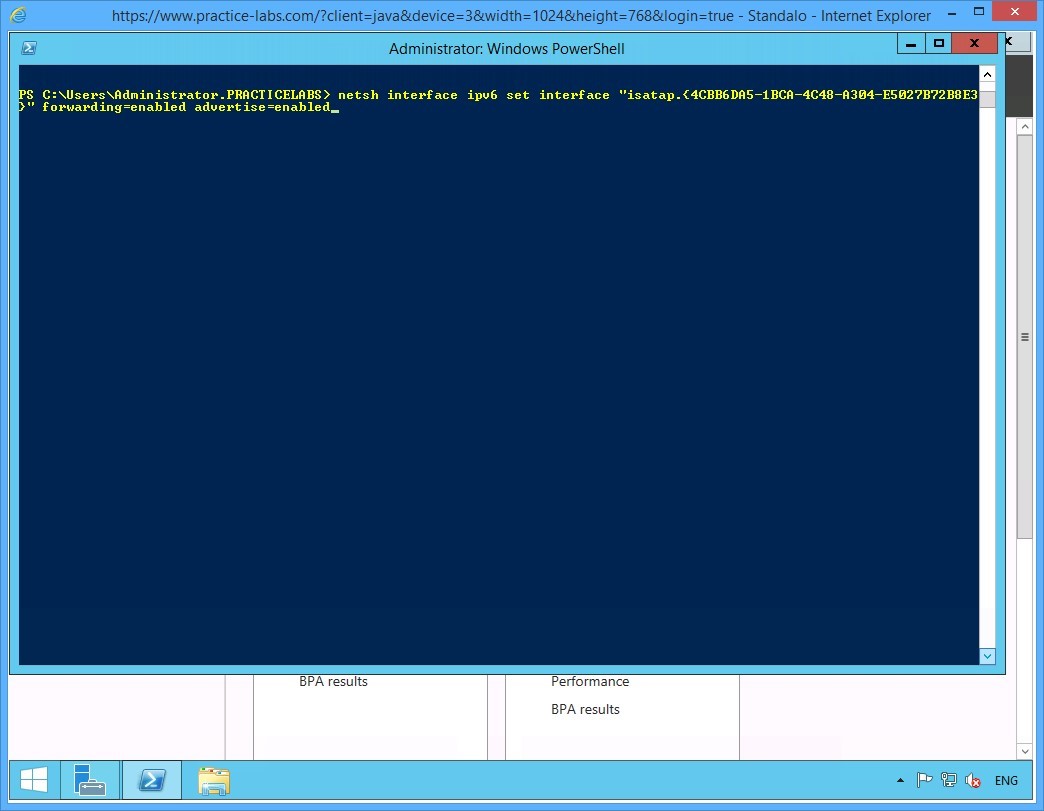Image resolution: width=1044 pixels, height=811 pixels.
Task: Maximize the PowerShell console window
Action: (x=937, y=43)
